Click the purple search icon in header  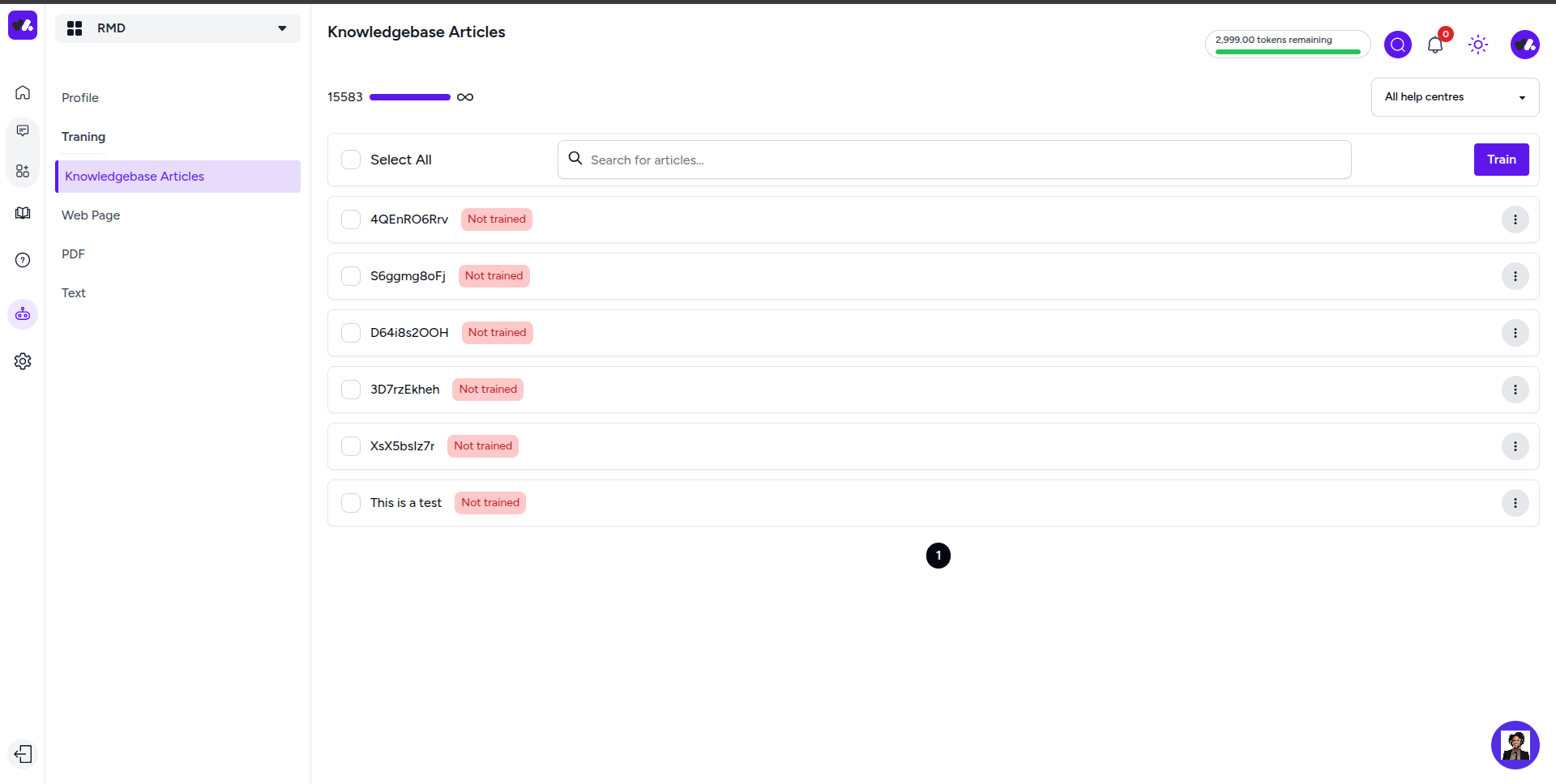coord(1398,45)
